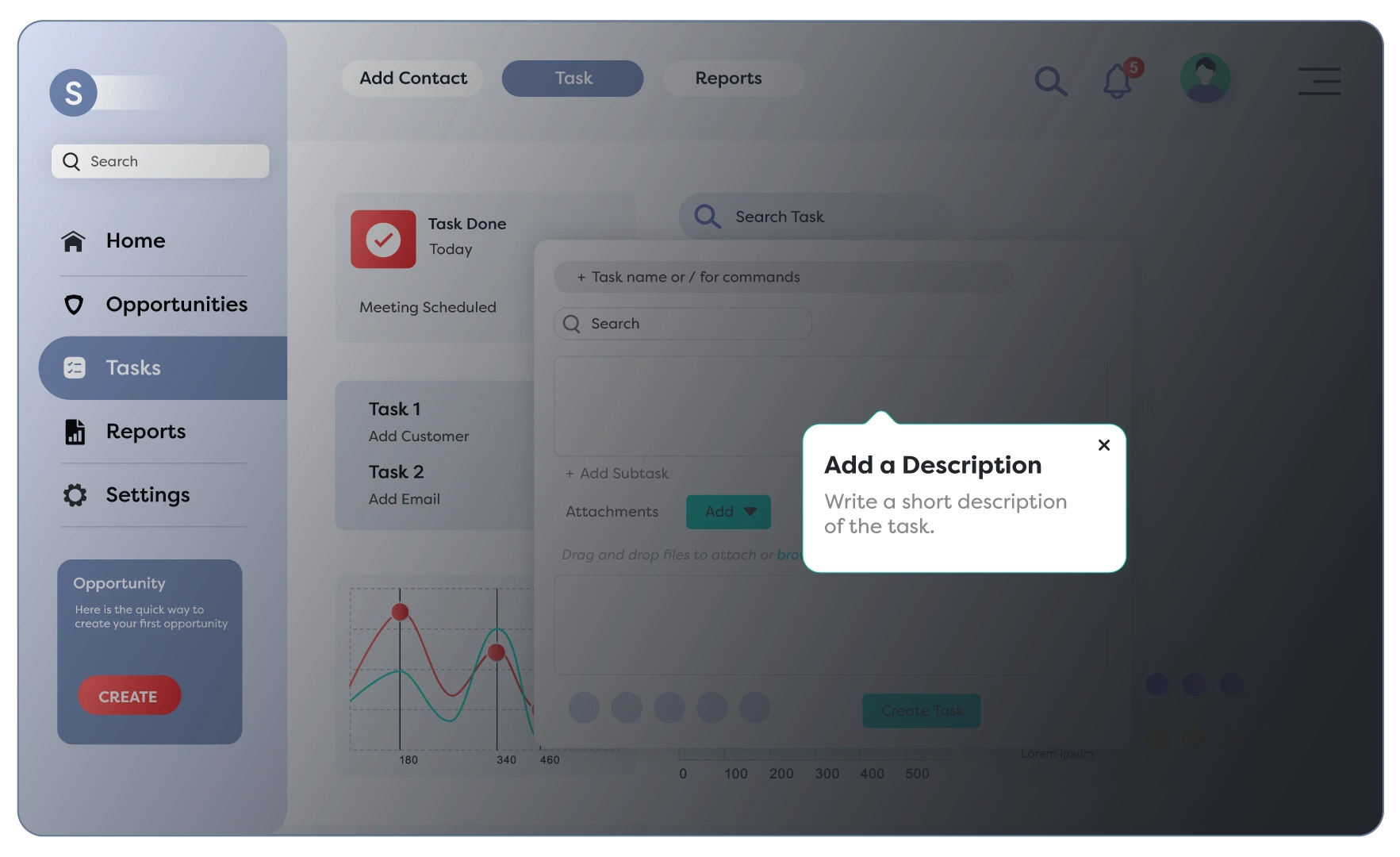Screen dimensions: 1400x857
Task: Open the hamburger menu top right
Action: click(x=1319, y=81)
